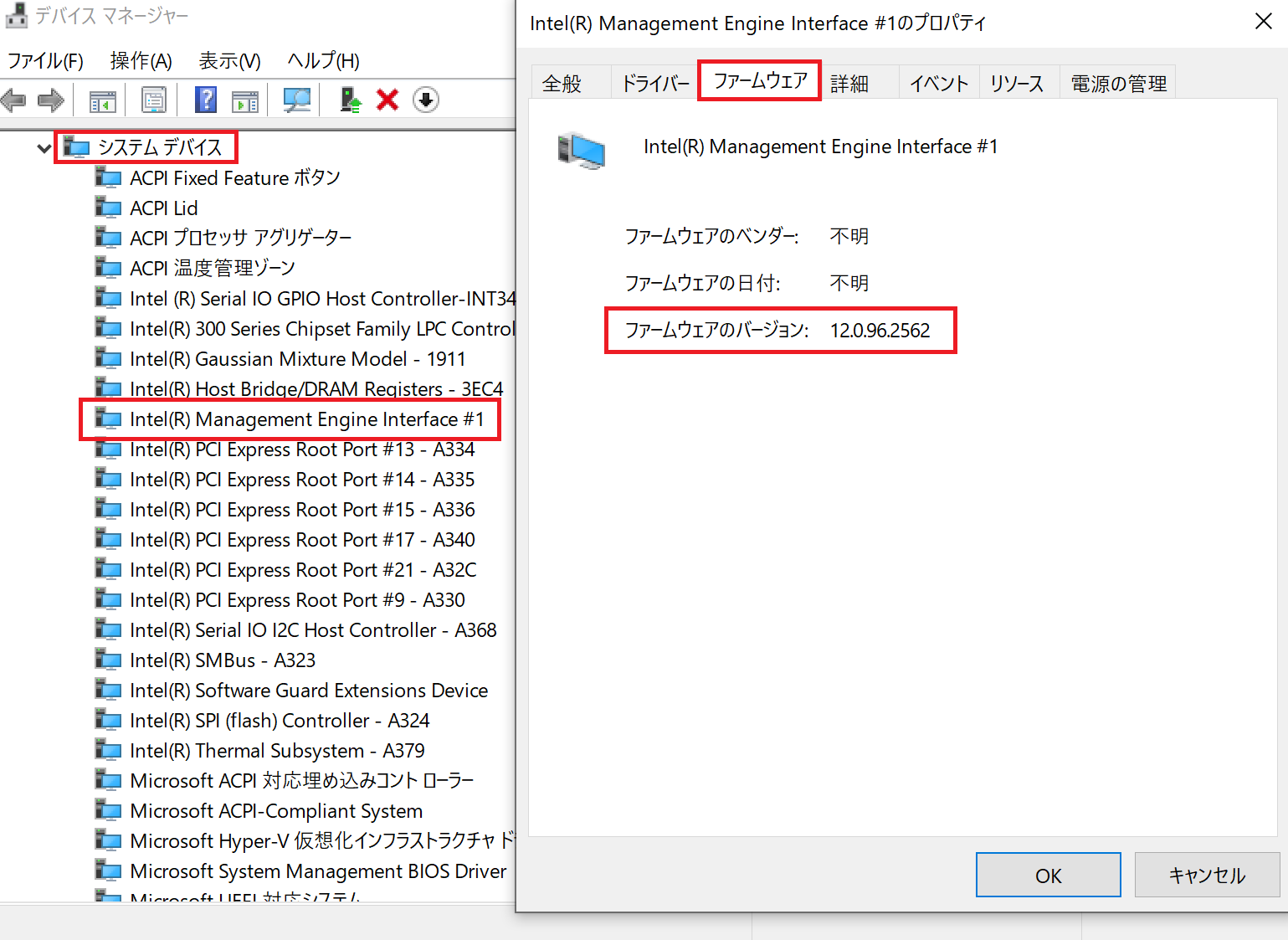This screenshot has width=1288, height=940.
Task: Collapse the システム デバイス tree node
Action: [44, 149]
